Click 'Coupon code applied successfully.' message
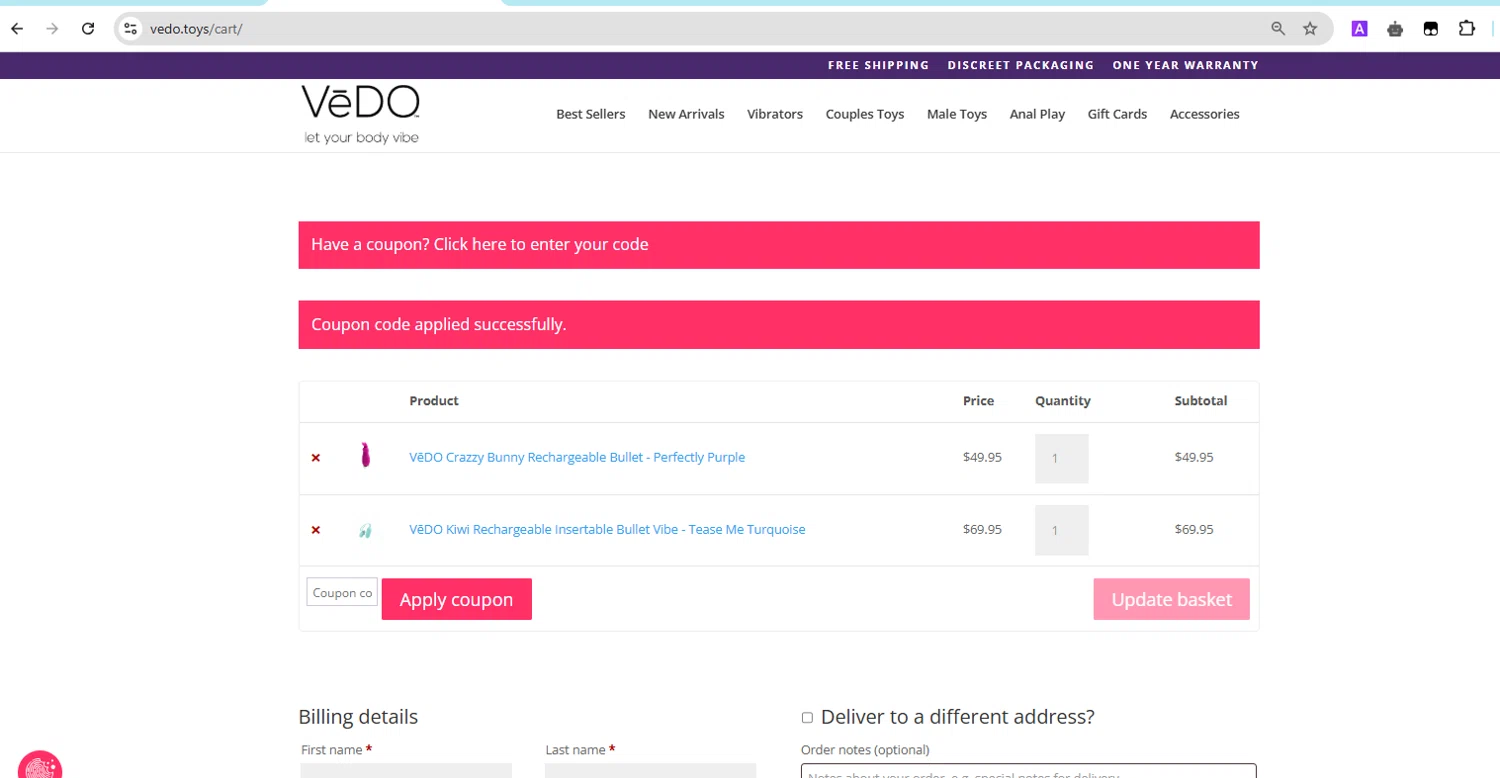The width and height of the screenshot is (1500, 778). point(439,324)
